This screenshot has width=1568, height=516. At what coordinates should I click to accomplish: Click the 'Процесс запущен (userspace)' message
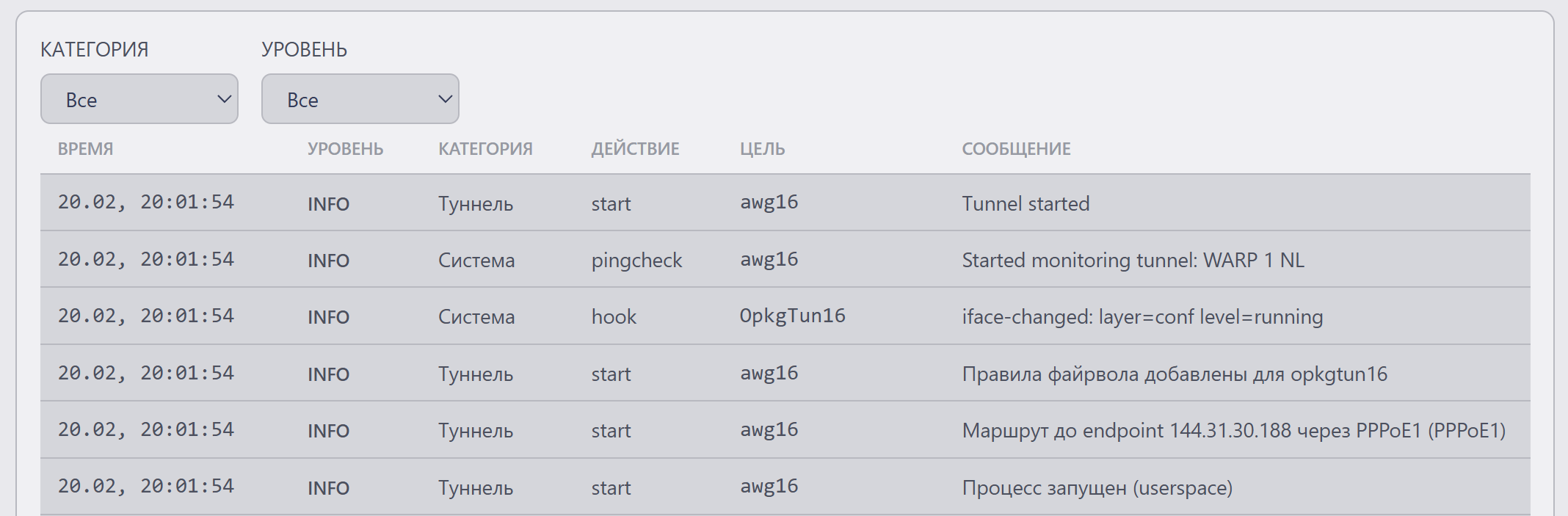point(1097,488)
